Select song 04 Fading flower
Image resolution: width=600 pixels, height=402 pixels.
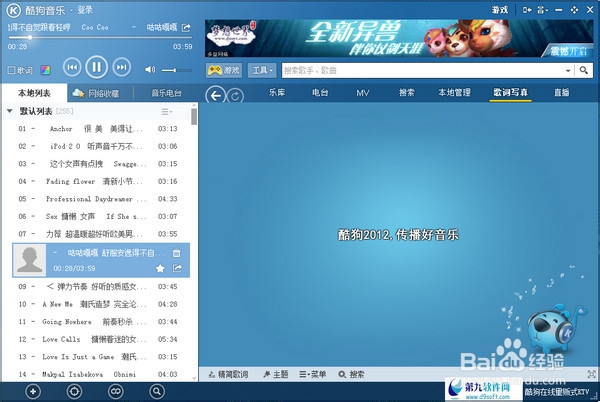coord(98,181)
